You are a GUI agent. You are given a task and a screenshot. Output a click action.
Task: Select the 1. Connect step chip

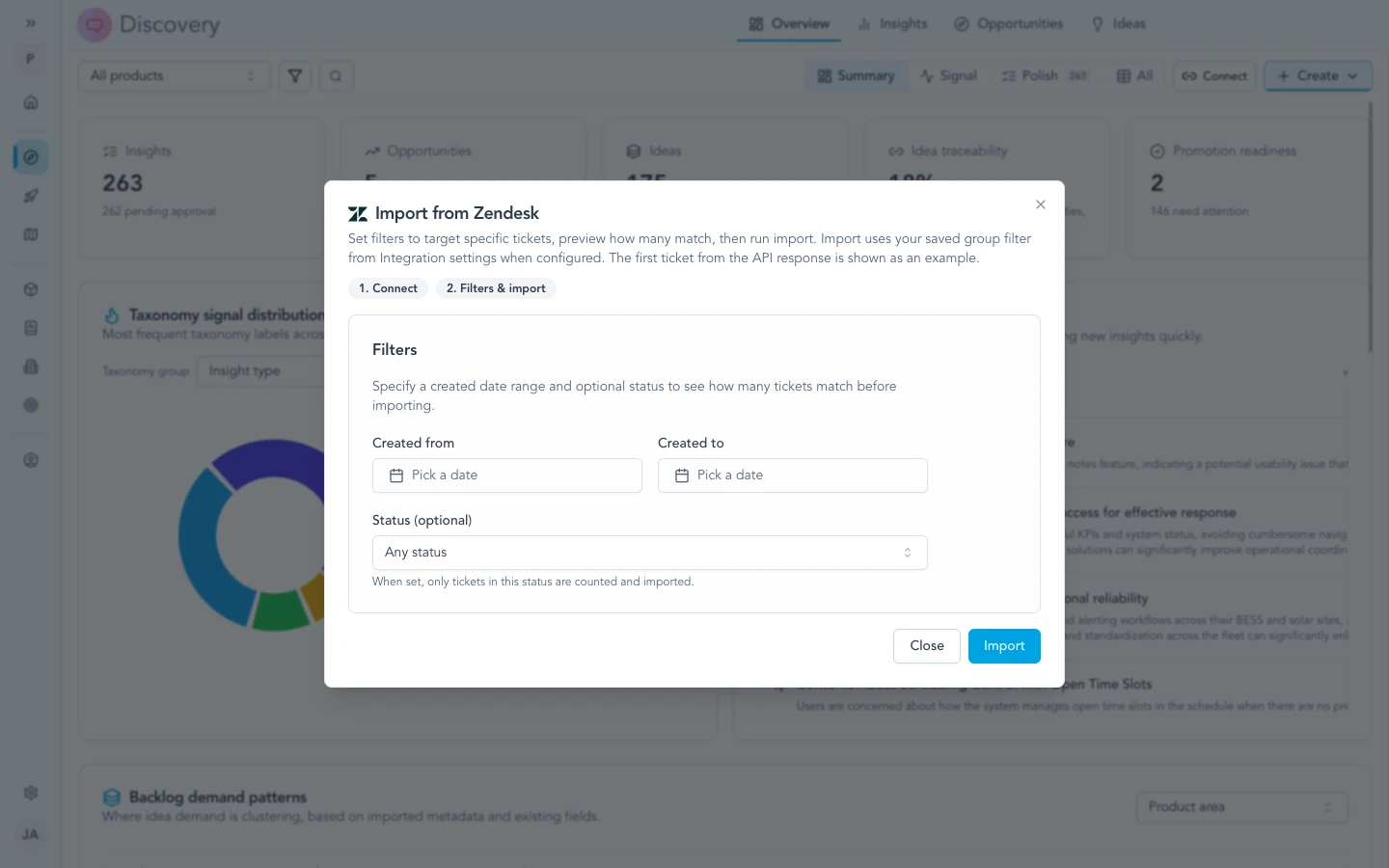click(x=388, y=288)
